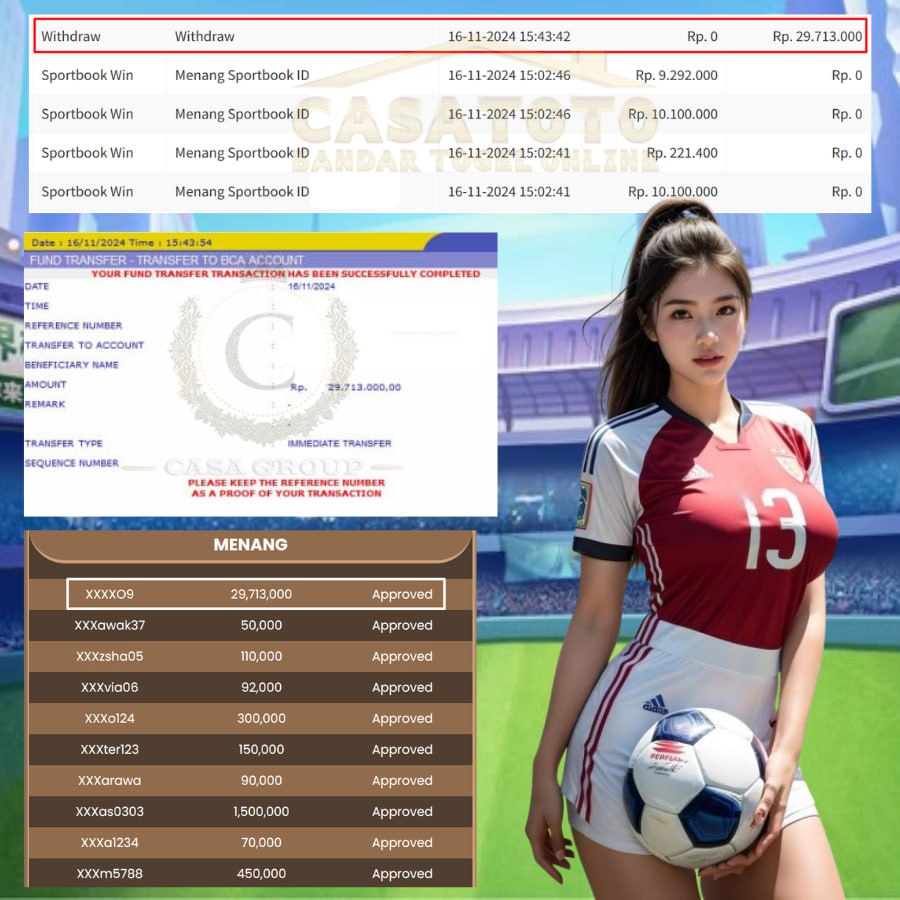This screenshot has width=900, height=900.
Task: Click the number 13 on the jersey
Action: pos(774,528)
